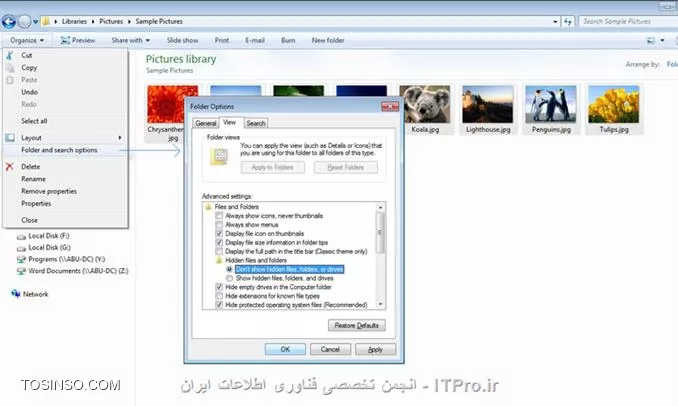Toggle Display file size information checkbox
The width and height of the screenshot is (678, 406).
219,243
